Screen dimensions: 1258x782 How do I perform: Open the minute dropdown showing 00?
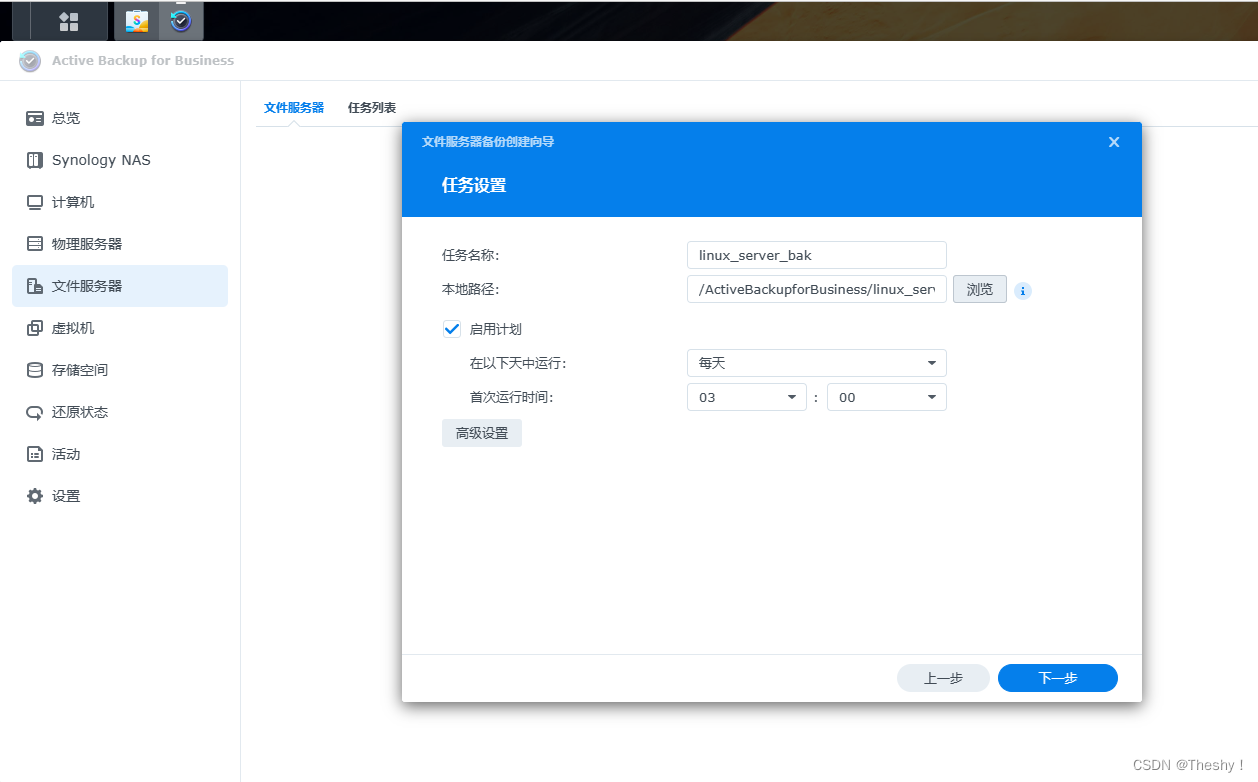[887, 397]
